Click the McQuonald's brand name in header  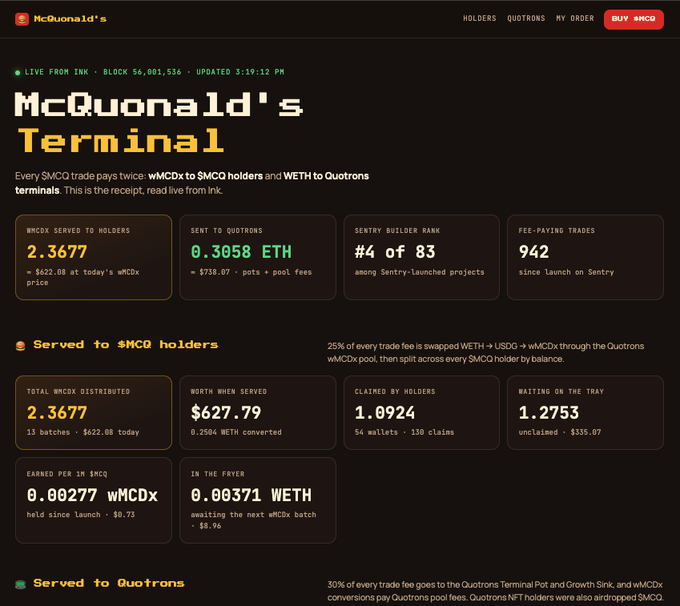pos(70,19)
